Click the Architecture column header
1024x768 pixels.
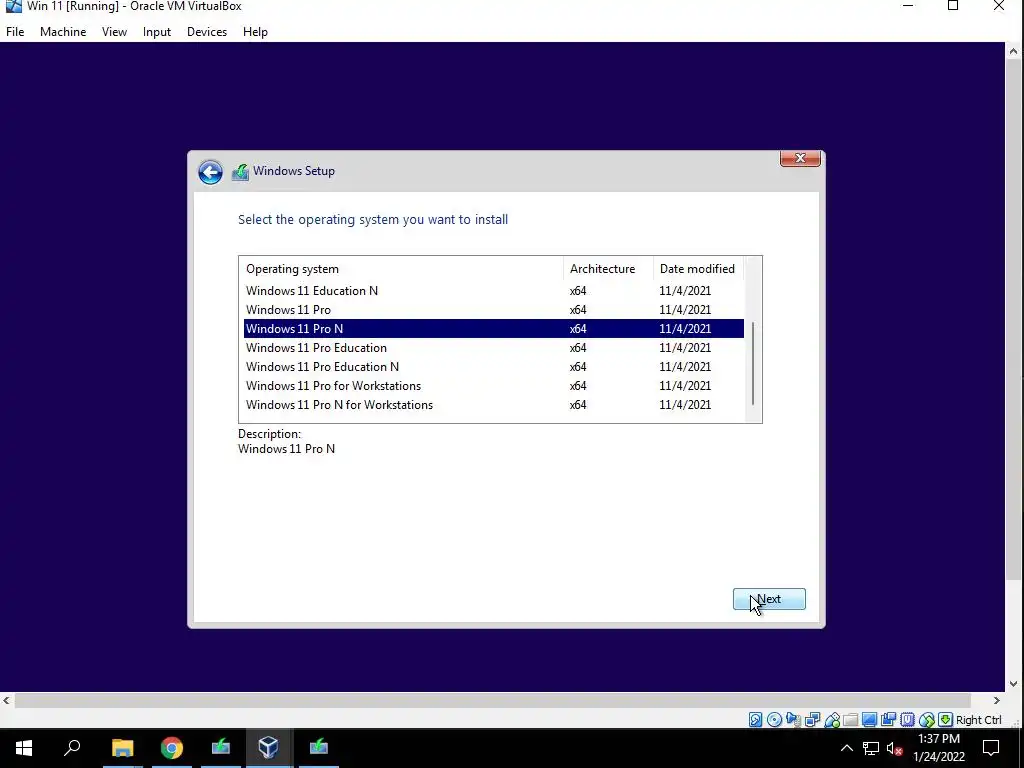608,268
